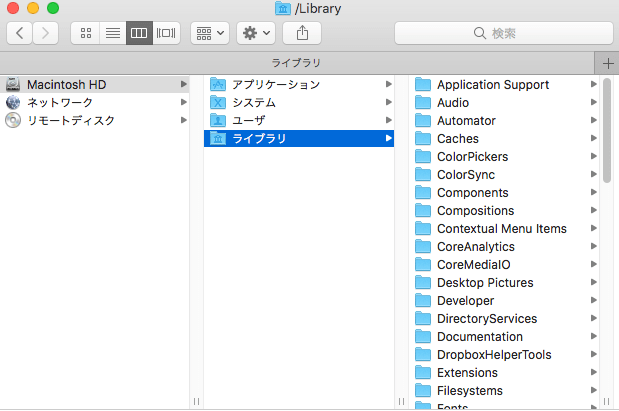Open Contextual Menu Items folder icon
The width and height of the screenshot is (619, 411).
pos(423,228)
